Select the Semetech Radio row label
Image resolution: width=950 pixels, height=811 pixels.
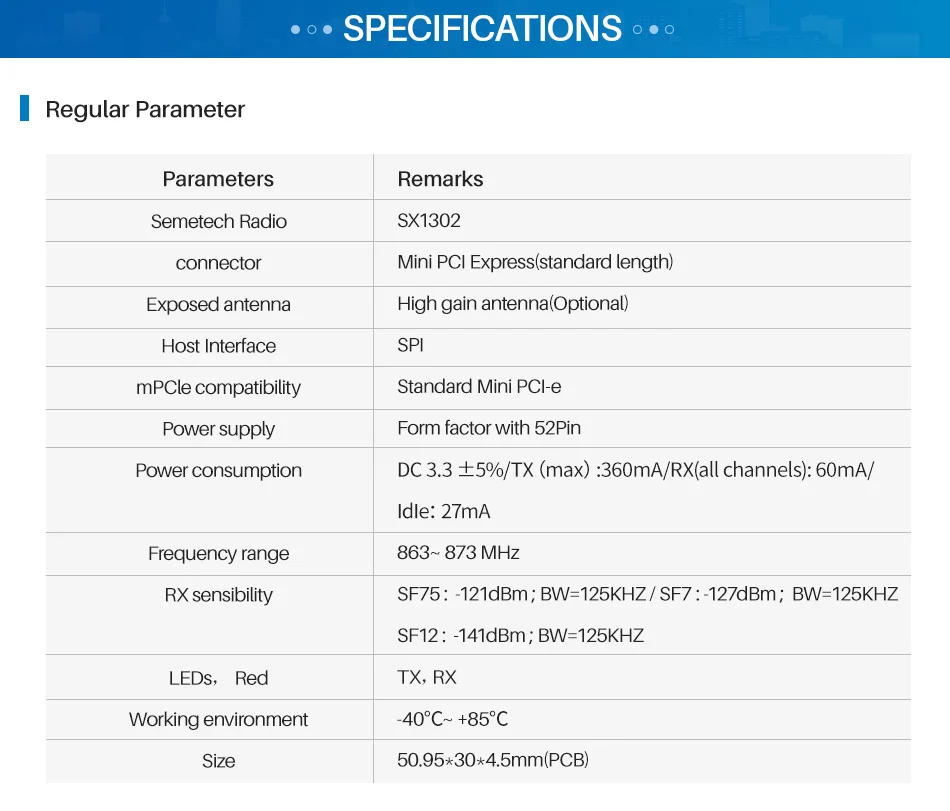click(219, 221)
